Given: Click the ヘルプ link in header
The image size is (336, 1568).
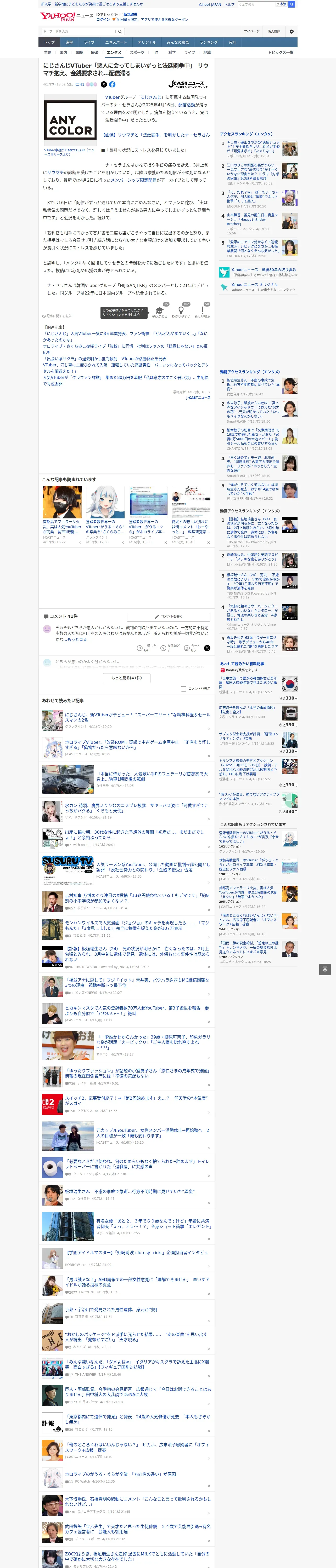Looking at the screenshot, I should [229, 4].
